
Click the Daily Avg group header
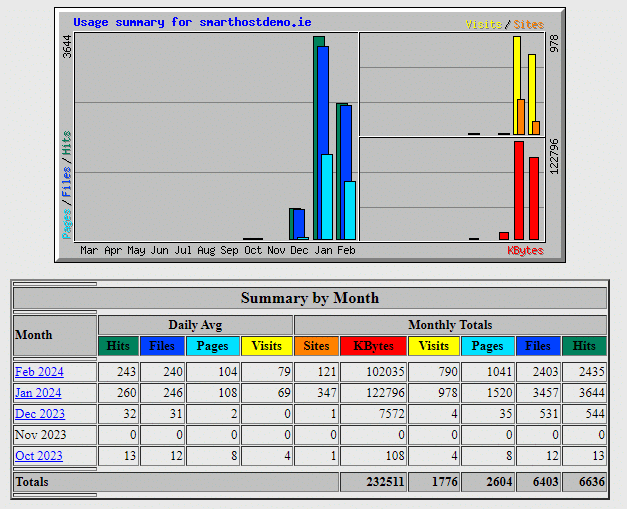(x=195, y=325)
